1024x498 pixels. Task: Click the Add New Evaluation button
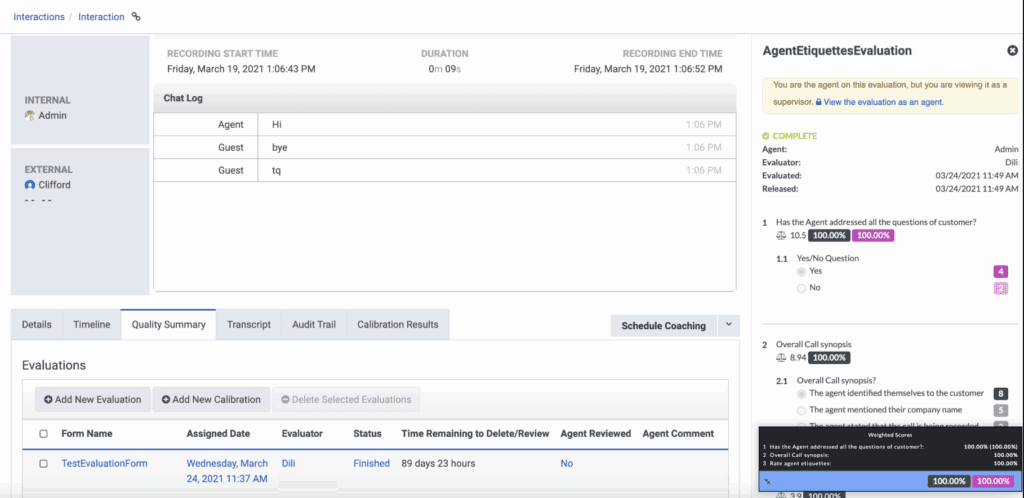coord(92,399)
